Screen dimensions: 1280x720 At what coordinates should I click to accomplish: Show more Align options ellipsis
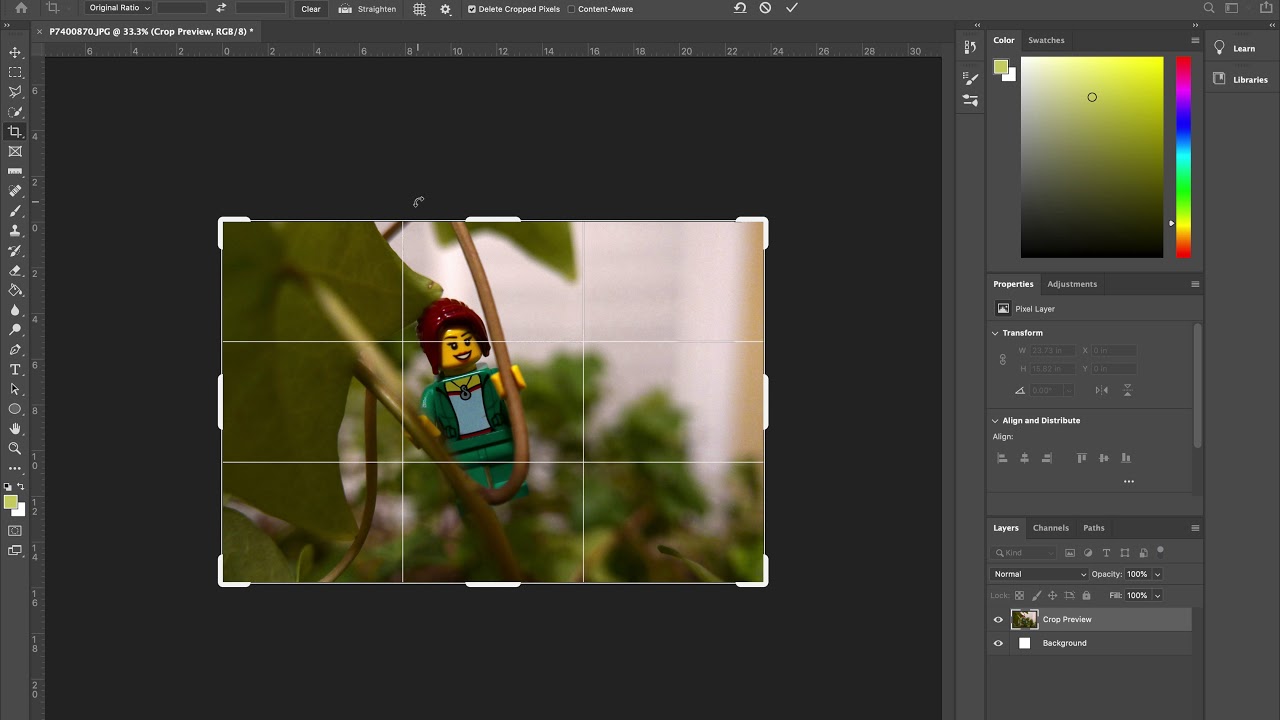[1129, 481]
